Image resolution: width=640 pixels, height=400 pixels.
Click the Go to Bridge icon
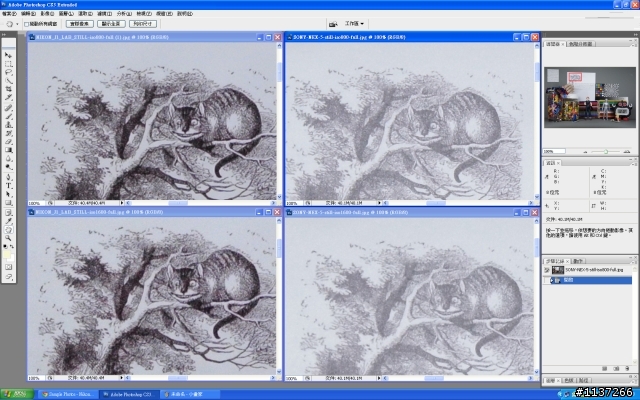(x=333, y=24)
